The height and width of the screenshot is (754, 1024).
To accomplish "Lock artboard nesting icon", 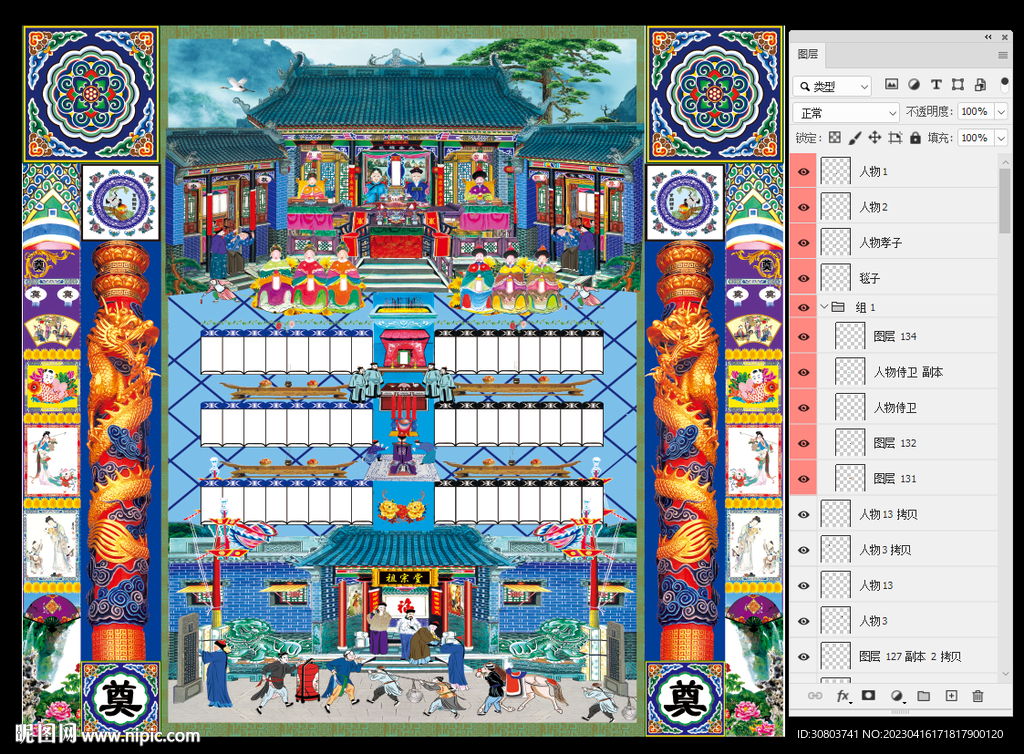I will tap(895, 138).
